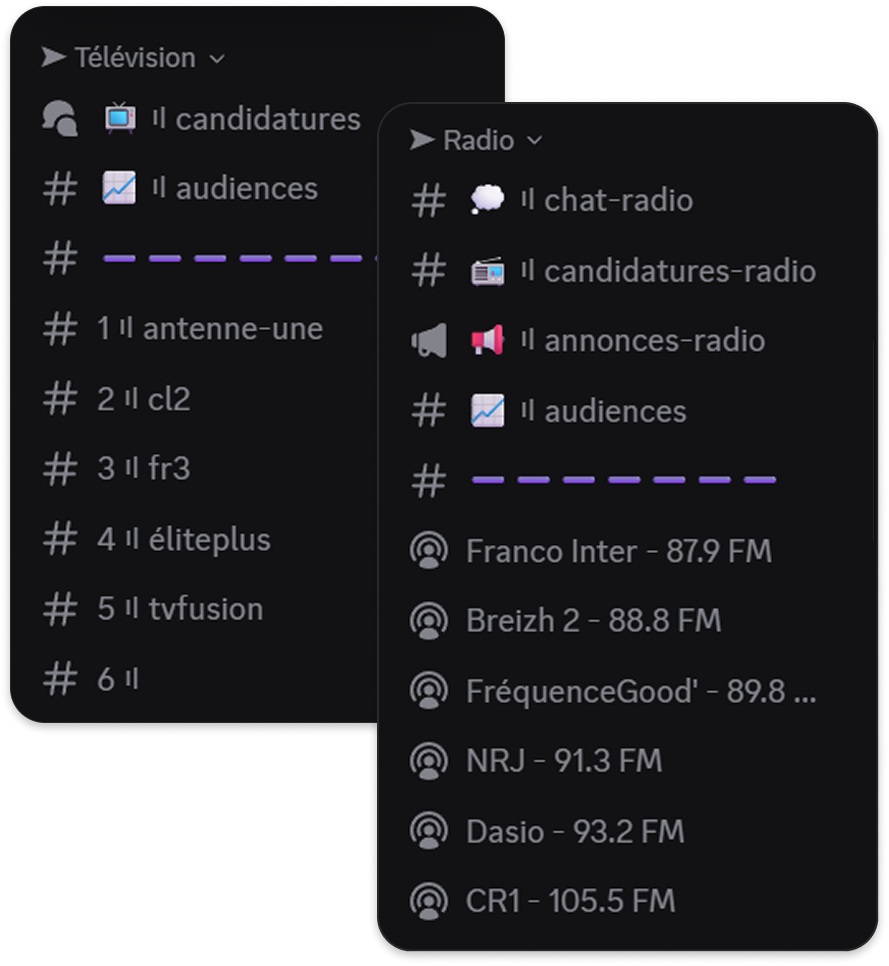Open the chat-radio channel
This screenshot has width=889, height=966.
pos(615,200)
